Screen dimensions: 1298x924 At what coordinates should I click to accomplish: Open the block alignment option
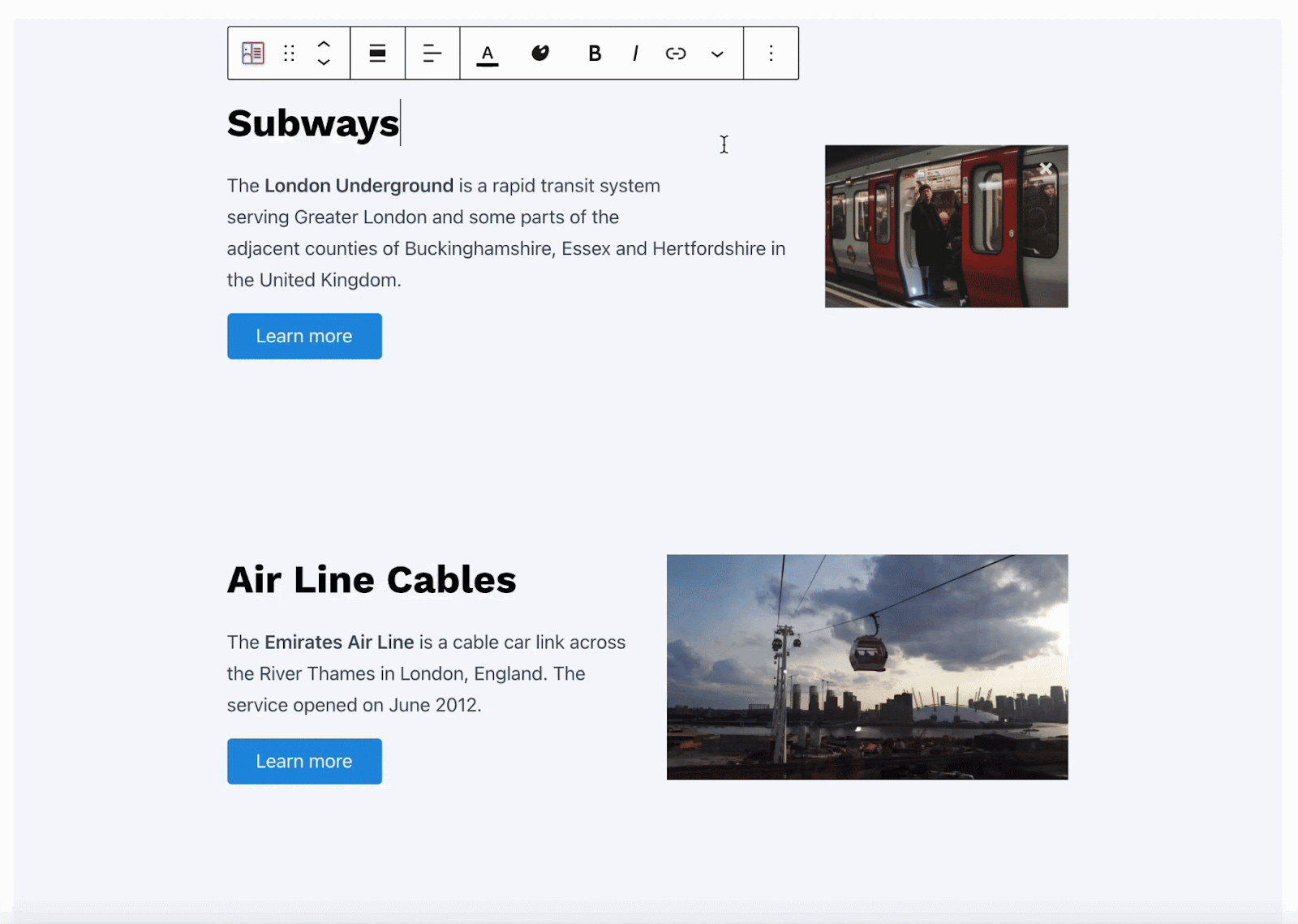(x=377, y=54)
